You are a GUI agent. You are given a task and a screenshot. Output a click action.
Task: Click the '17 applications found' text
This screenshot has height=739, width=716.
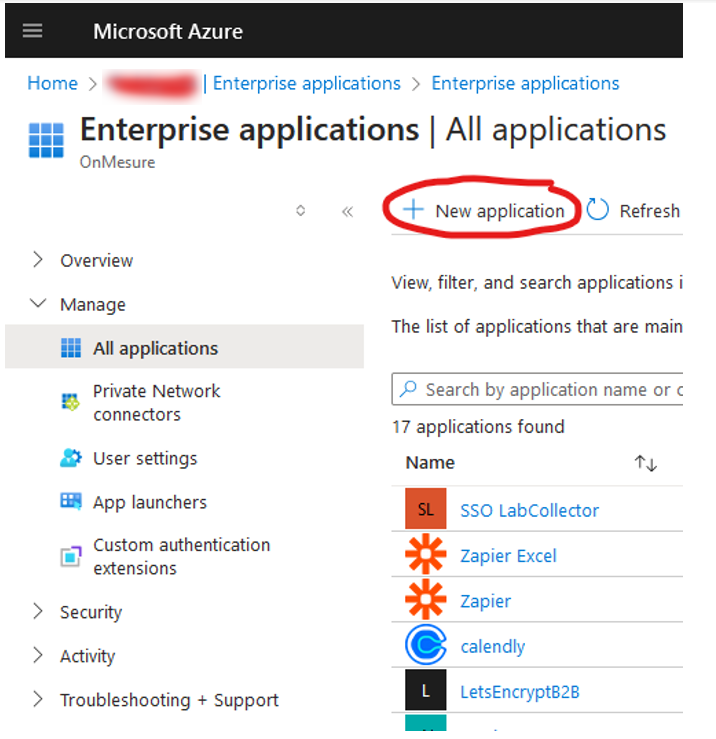(x=478, y=427)
